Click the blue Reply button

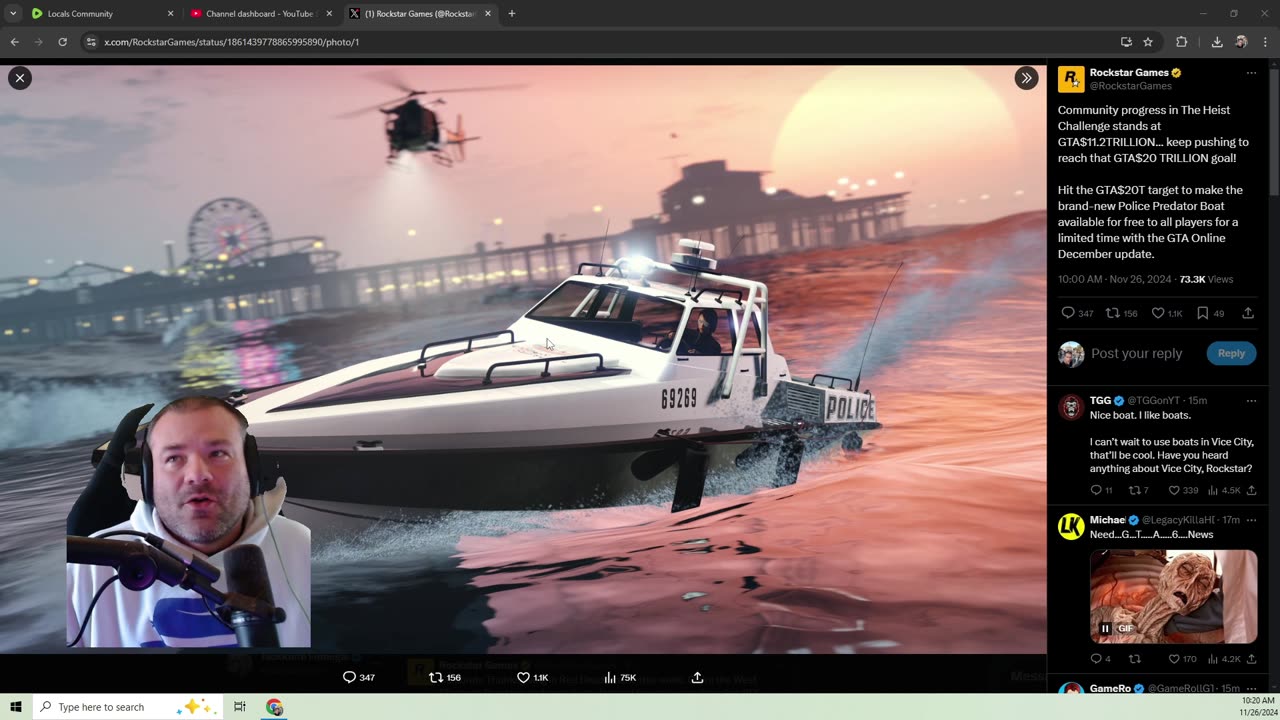(x=1231, y=353)
